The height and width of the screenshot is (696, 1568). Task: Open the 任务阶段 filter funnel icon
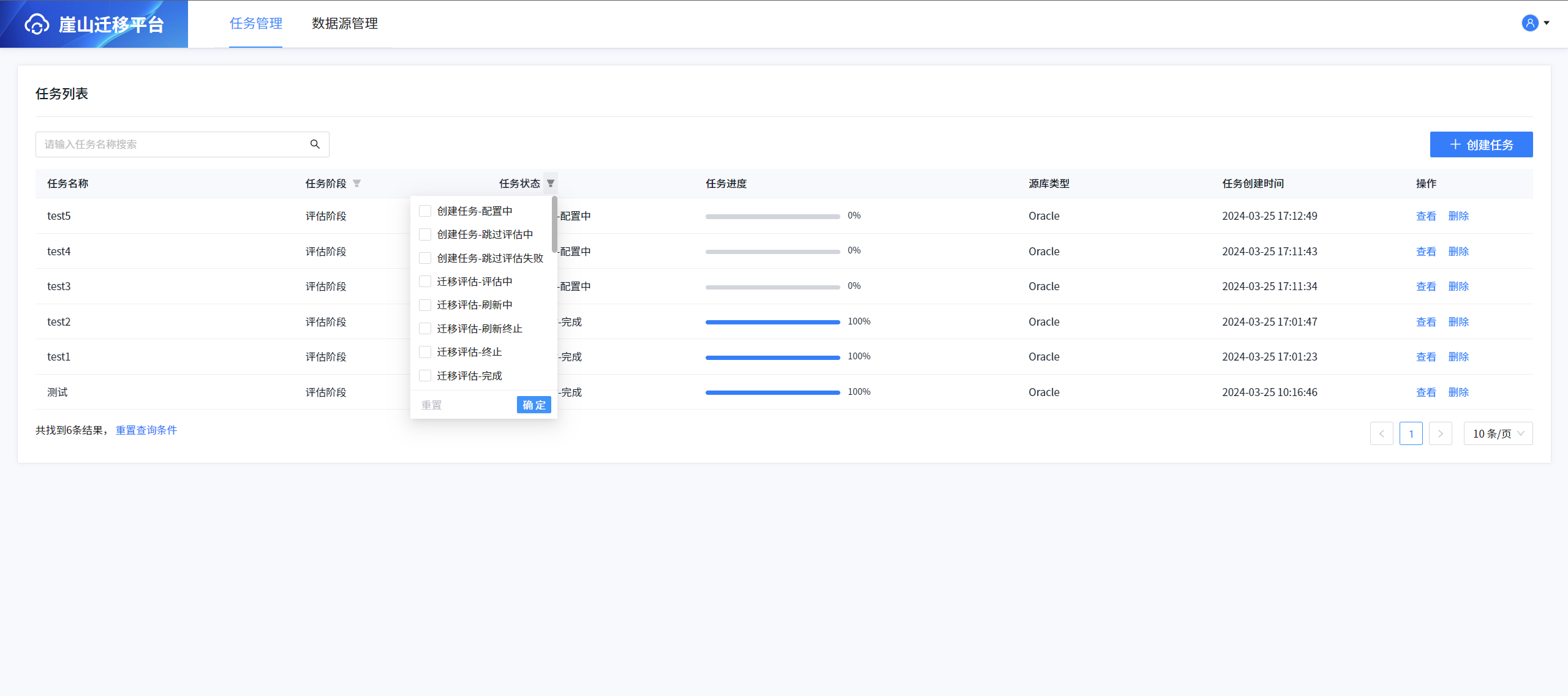pos(357,184)
